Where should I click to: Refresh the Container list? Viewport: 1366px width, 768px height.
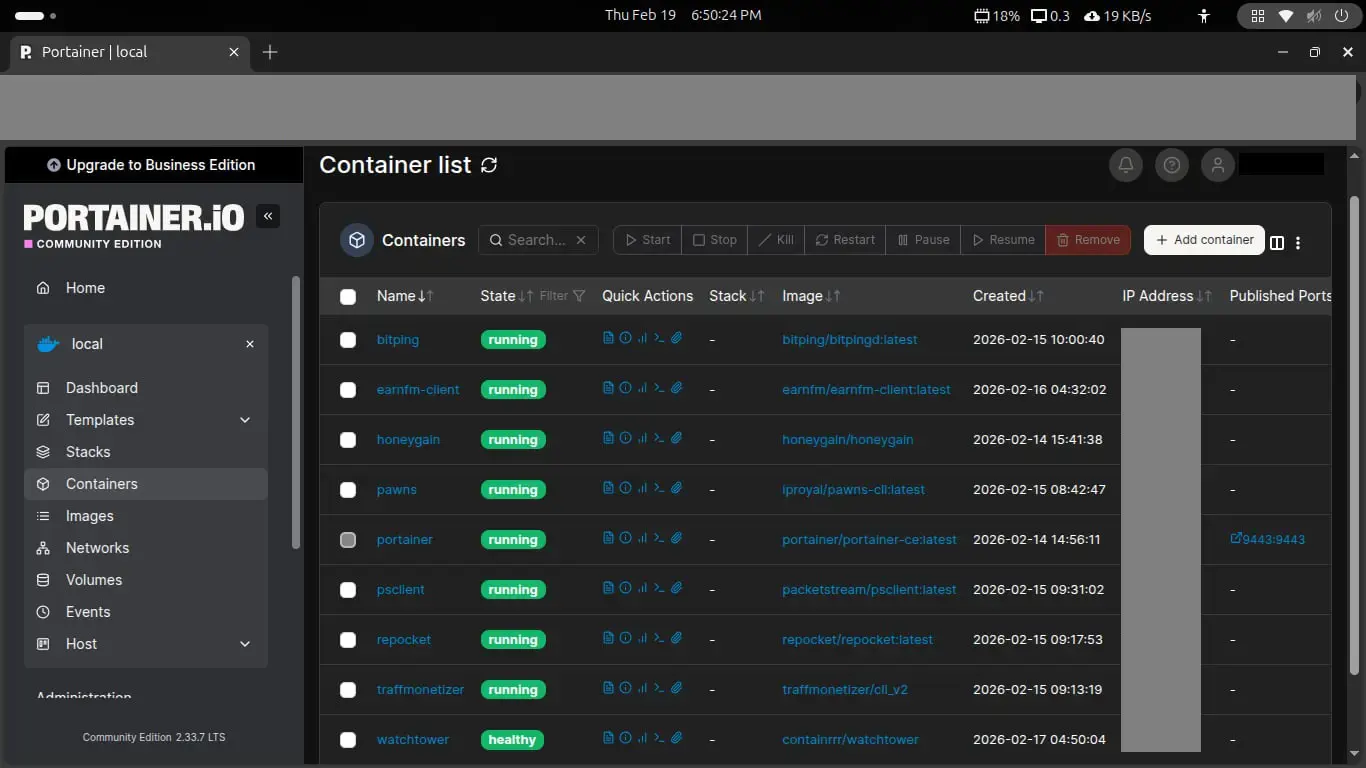click(489, 165)
